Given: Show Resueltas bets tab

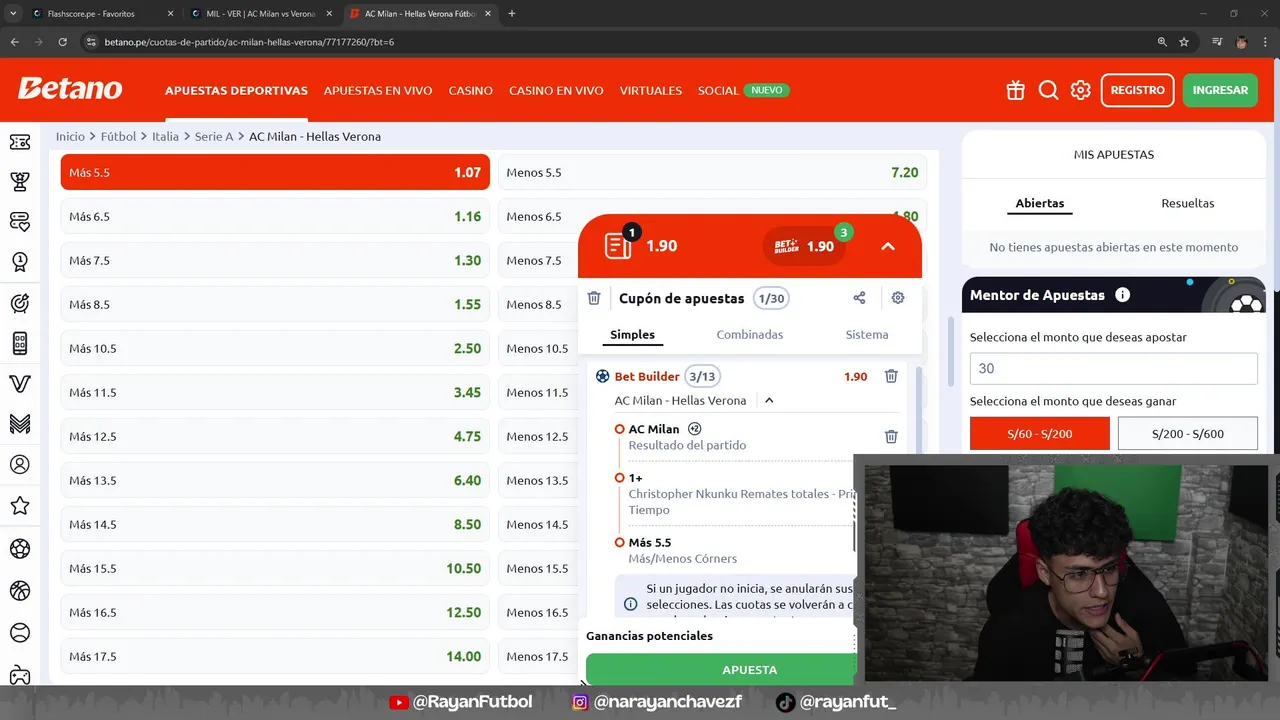Looking at the screenshot, I should pyautogui.click(x=1188, y=203).
